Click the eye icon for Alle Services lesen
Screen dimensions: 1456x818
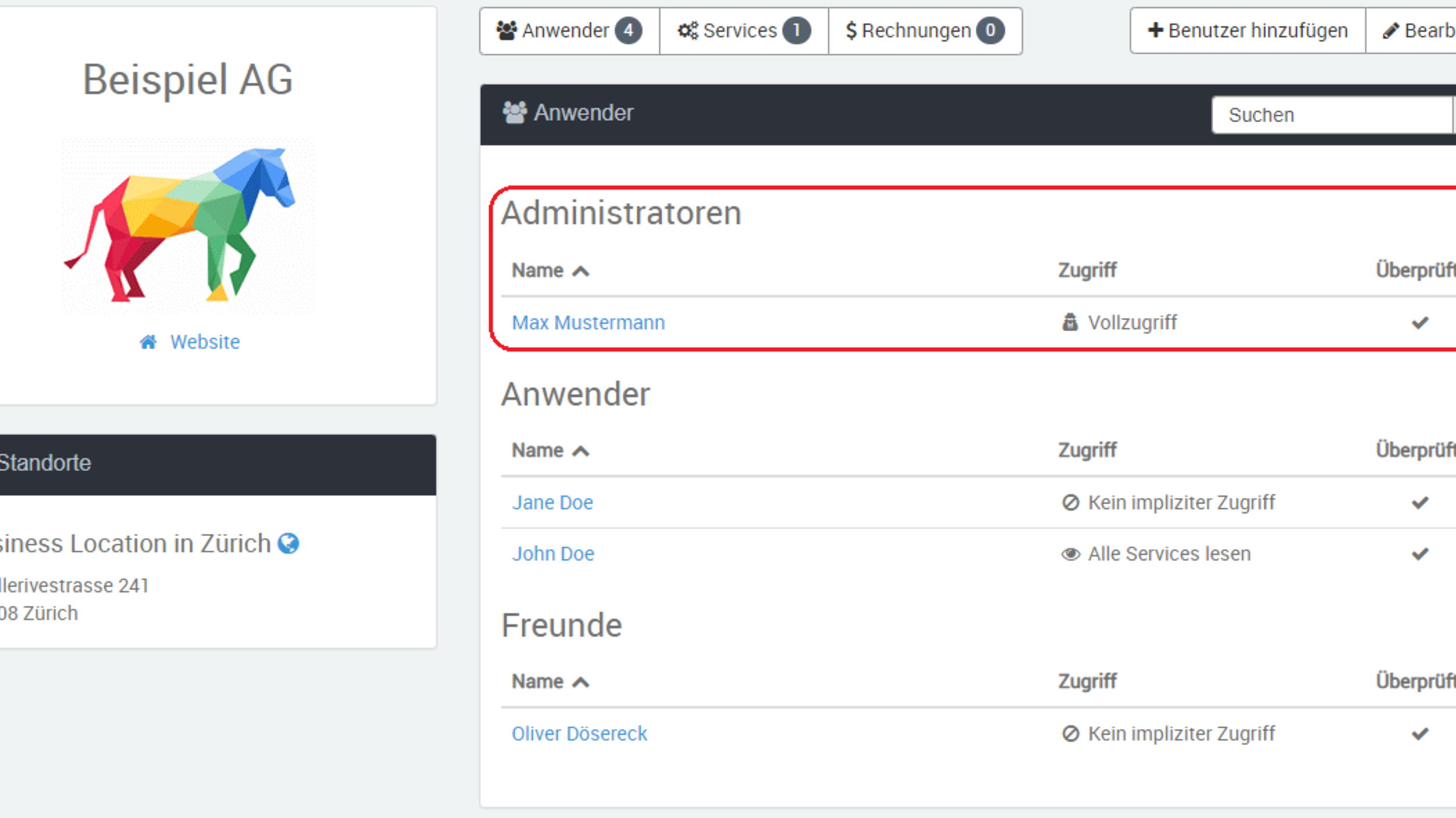point(1070,554)
